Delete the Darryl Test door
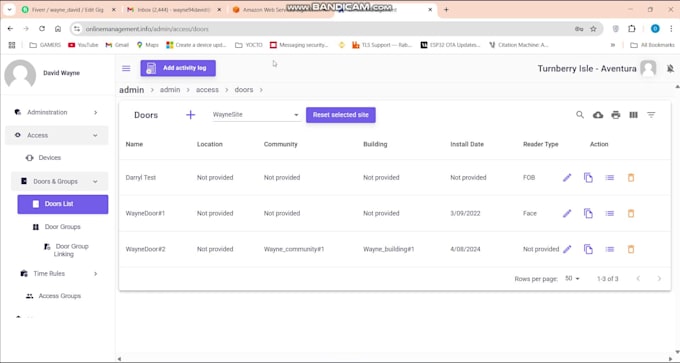 point(631,177)
